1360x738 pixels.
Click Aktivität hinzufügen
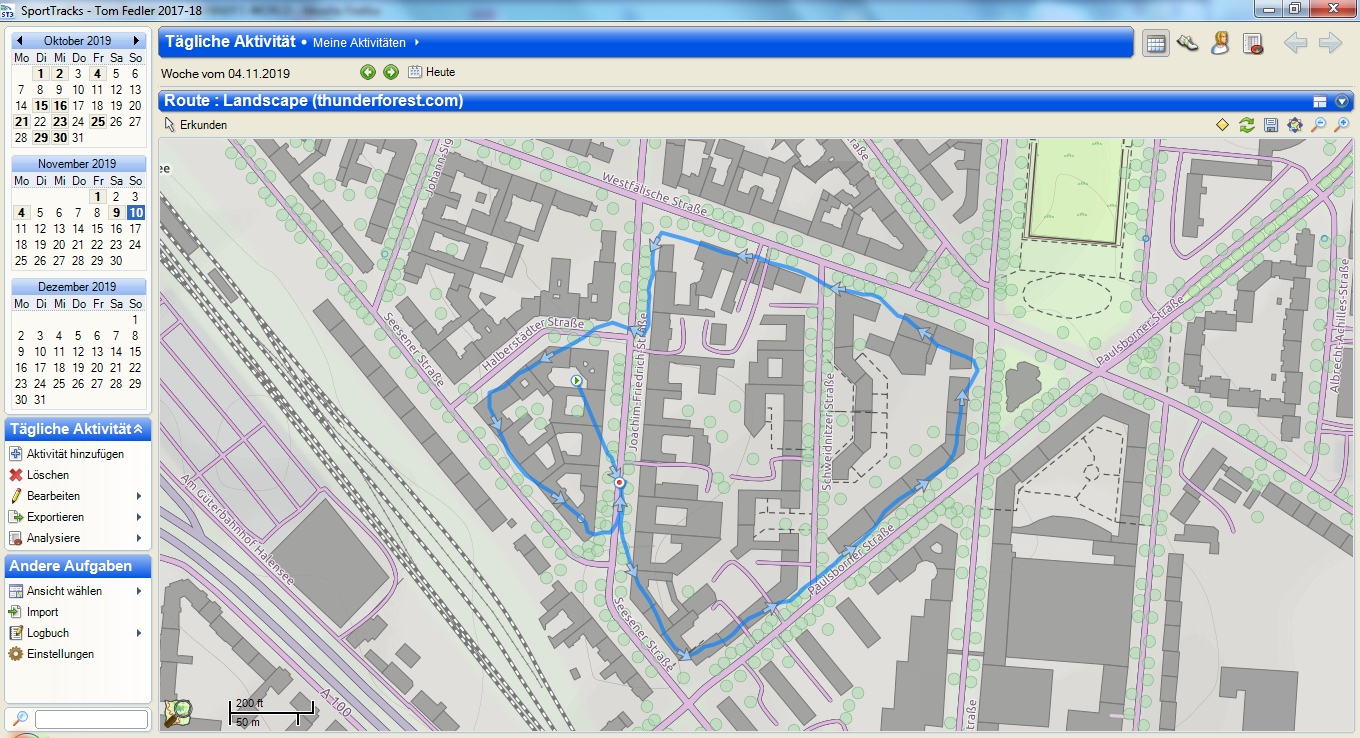pos(75,454)
